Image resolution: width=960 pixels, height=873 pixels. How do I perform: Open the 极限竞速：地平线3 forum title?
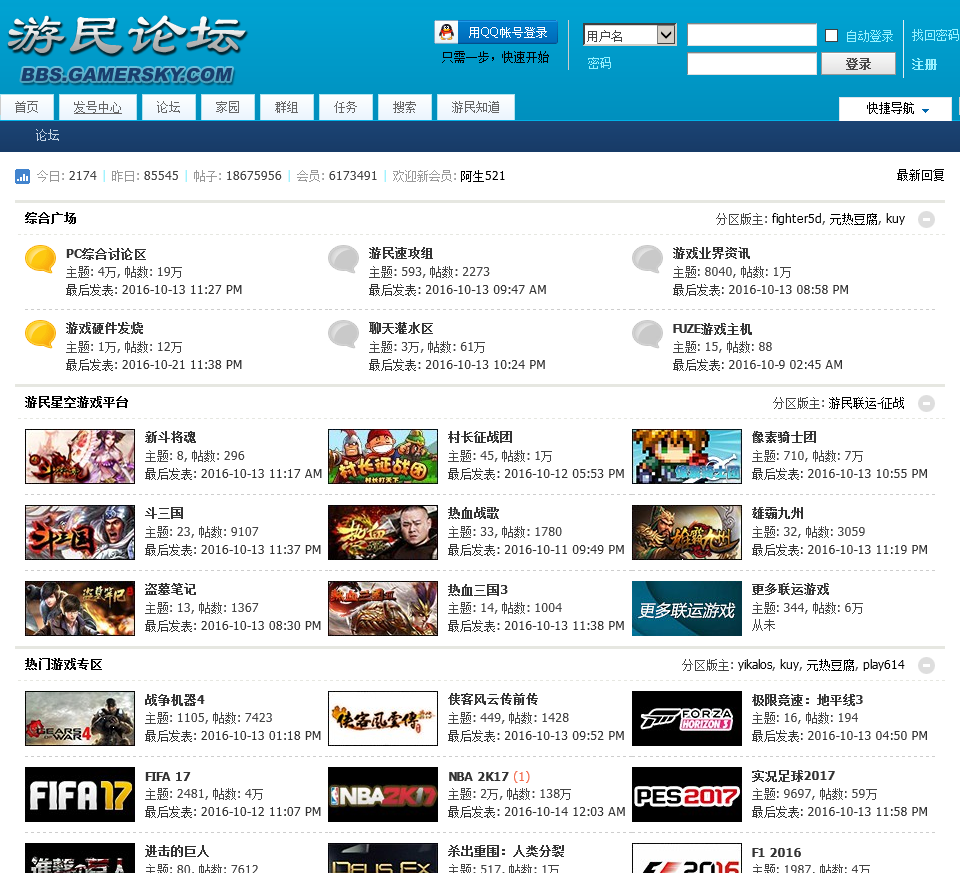pos(808,700)
